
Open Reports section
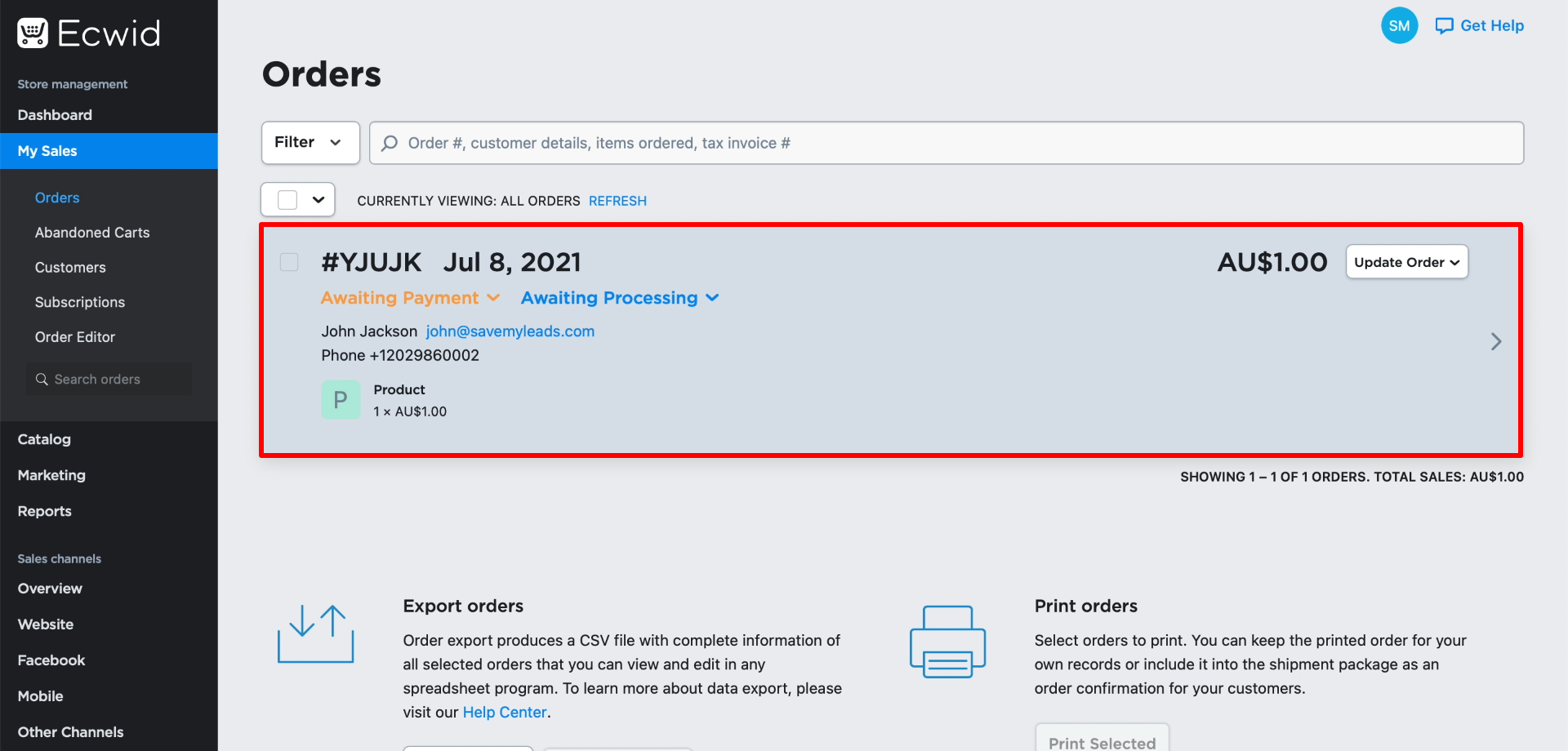(45, 511)
